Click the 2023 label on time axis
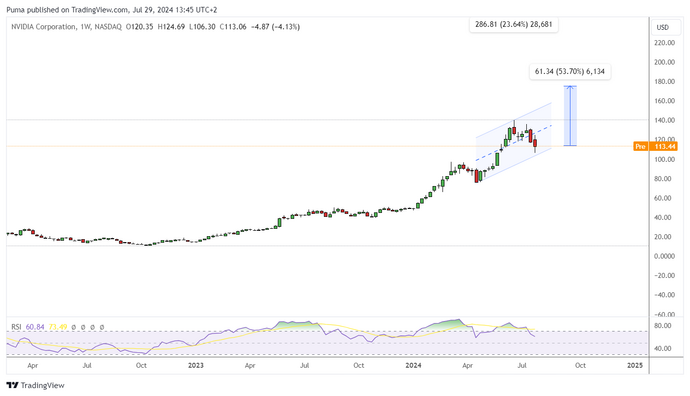The height and width of the screenshot is (396, 690). (196, 365)
